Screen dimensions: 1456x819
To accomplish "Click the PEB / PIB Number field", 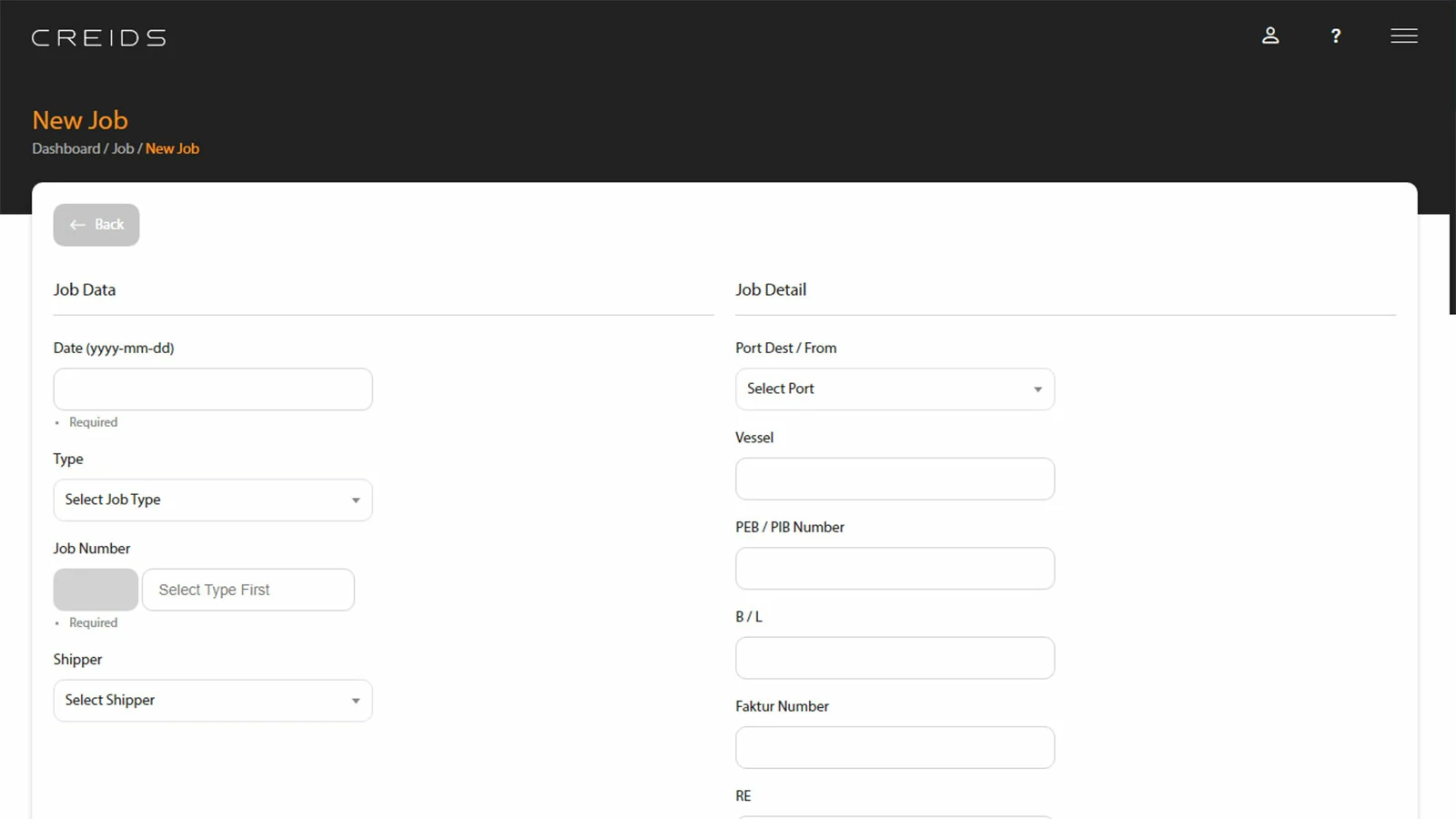I will coord(894,568).
